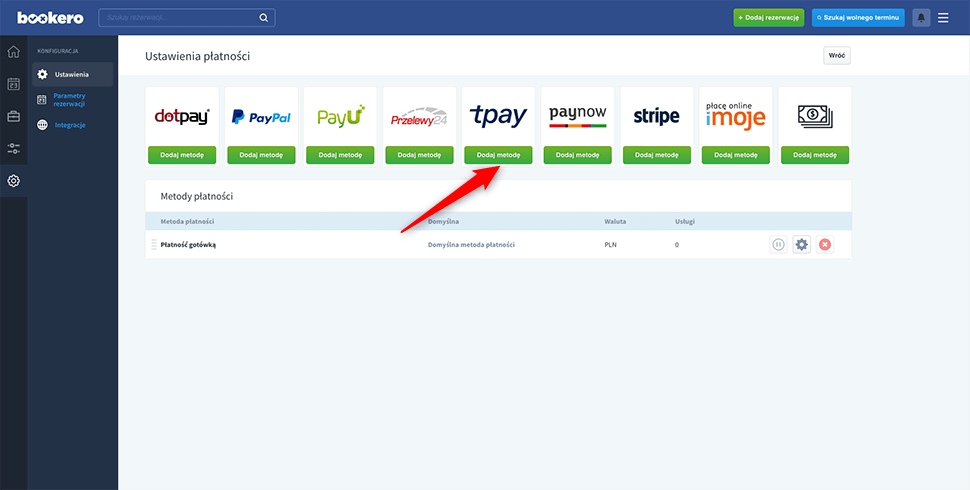970x490 pixels.
Task: Click the tpay logo
Action: pos(498,116)
